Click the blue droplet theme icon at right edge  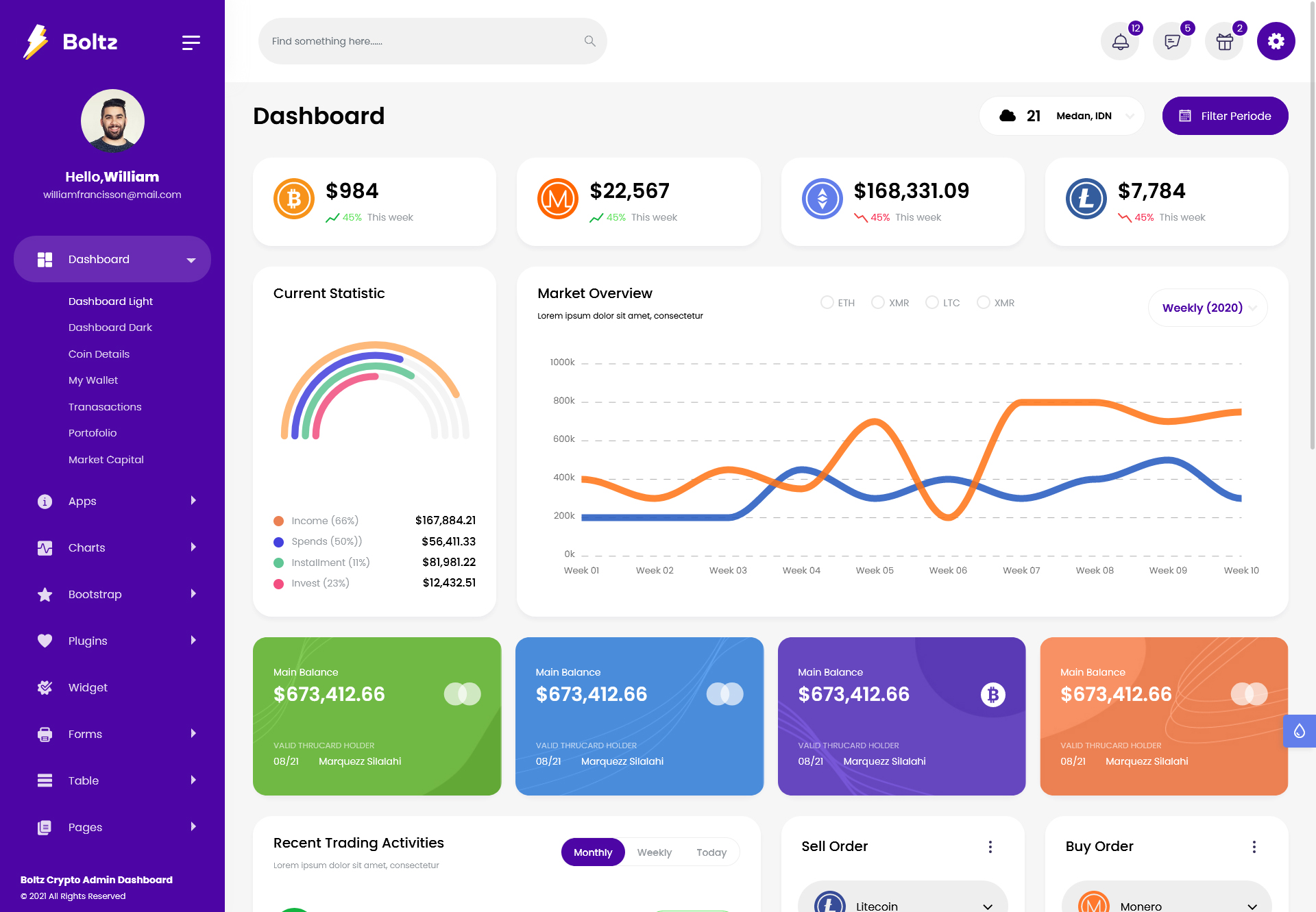click(1300, 731)
